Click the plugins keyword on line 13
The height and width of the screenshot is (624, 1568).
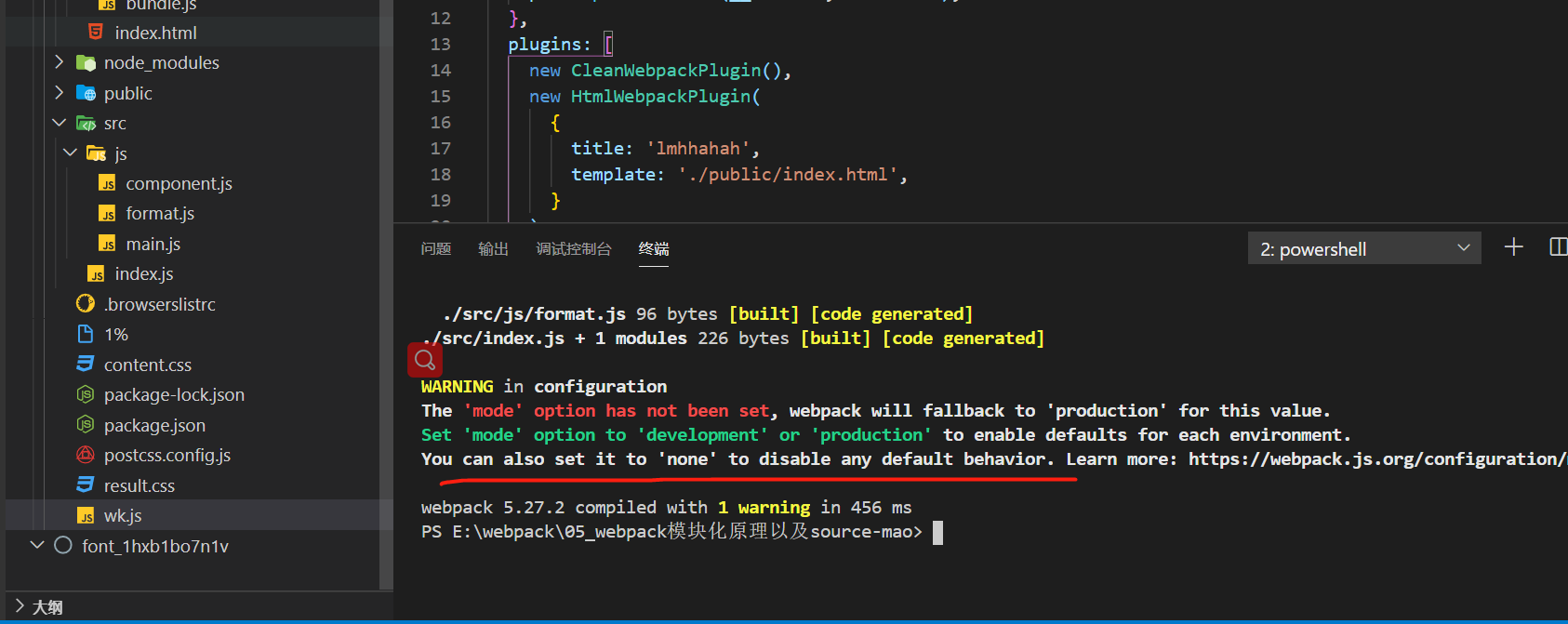(544, 45)
